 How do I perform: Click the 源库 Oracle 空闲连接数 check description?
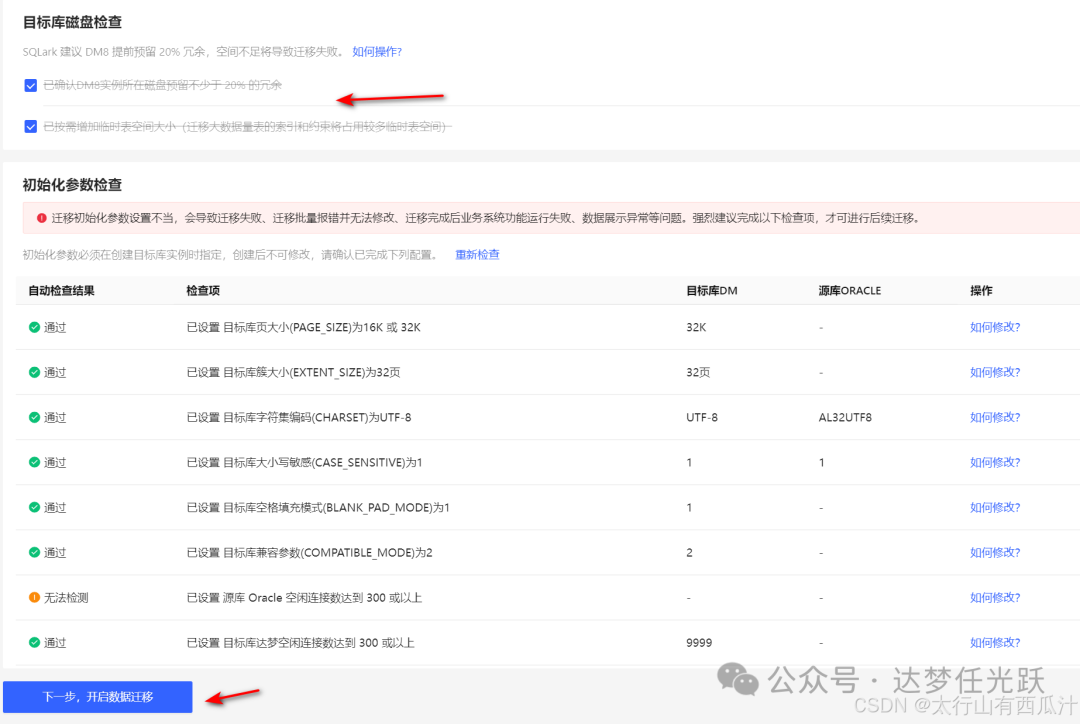pos(304,598)
